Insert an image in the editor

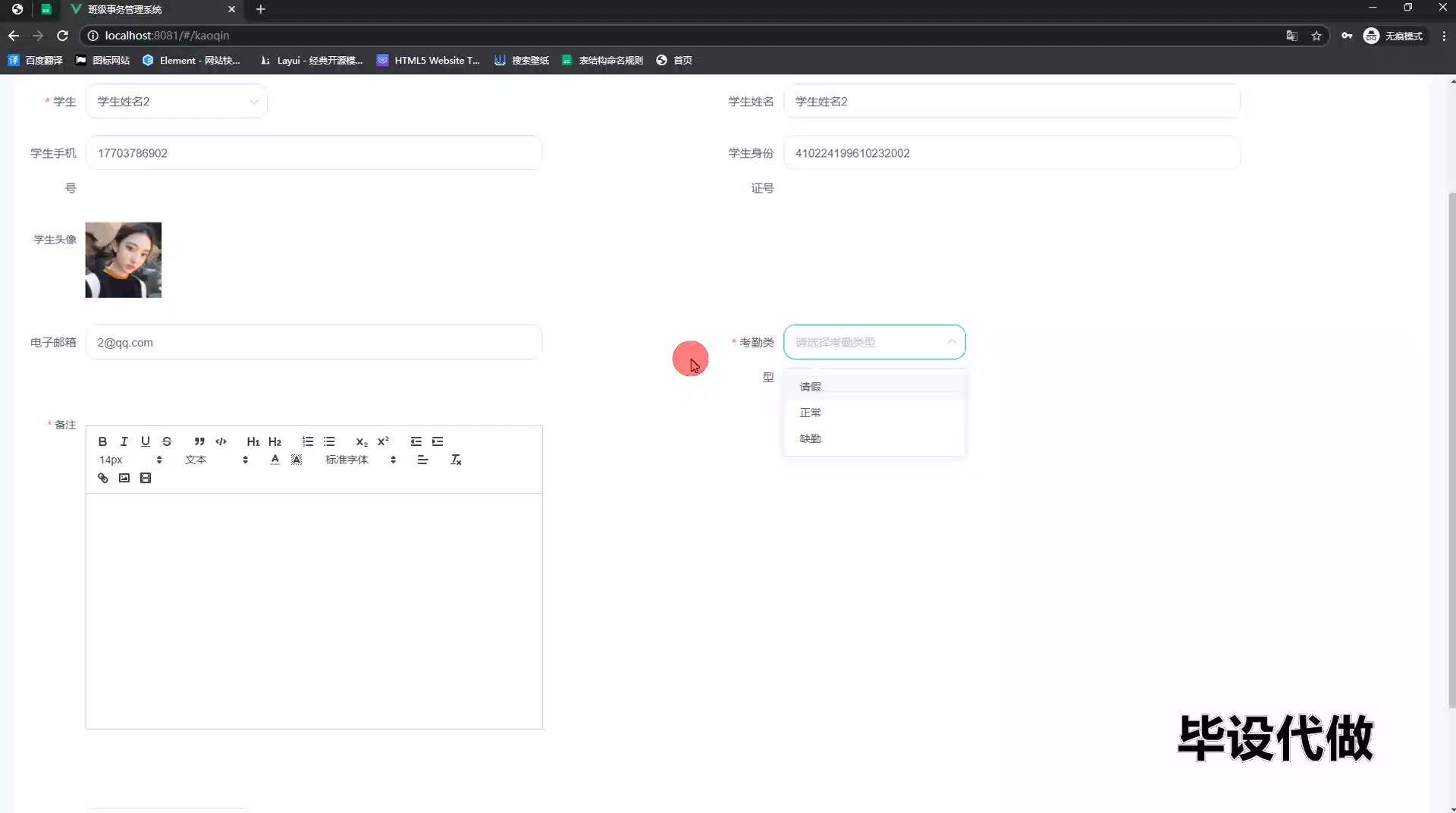coord(124,478)
